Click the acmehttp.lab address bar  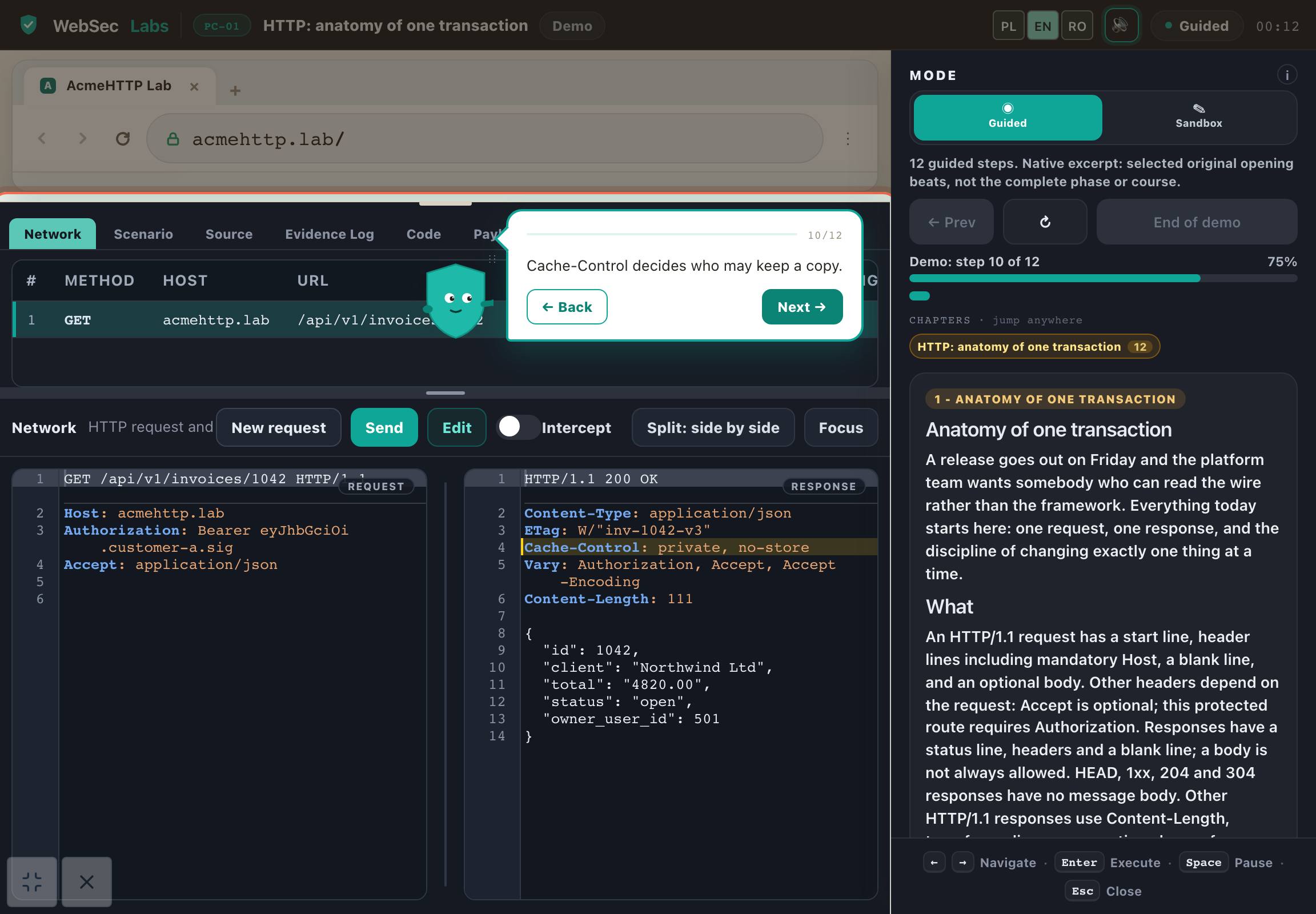[484, 139]
